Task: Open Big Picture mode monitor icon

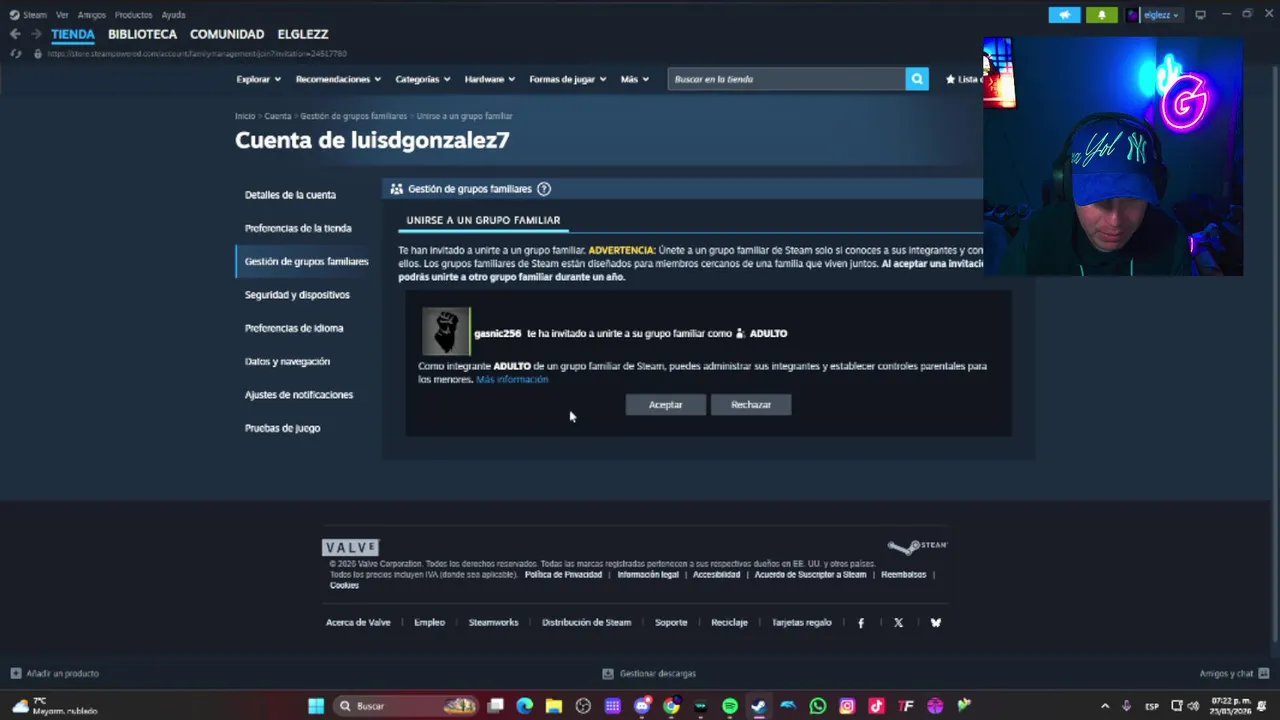Action: (1200, 15)
